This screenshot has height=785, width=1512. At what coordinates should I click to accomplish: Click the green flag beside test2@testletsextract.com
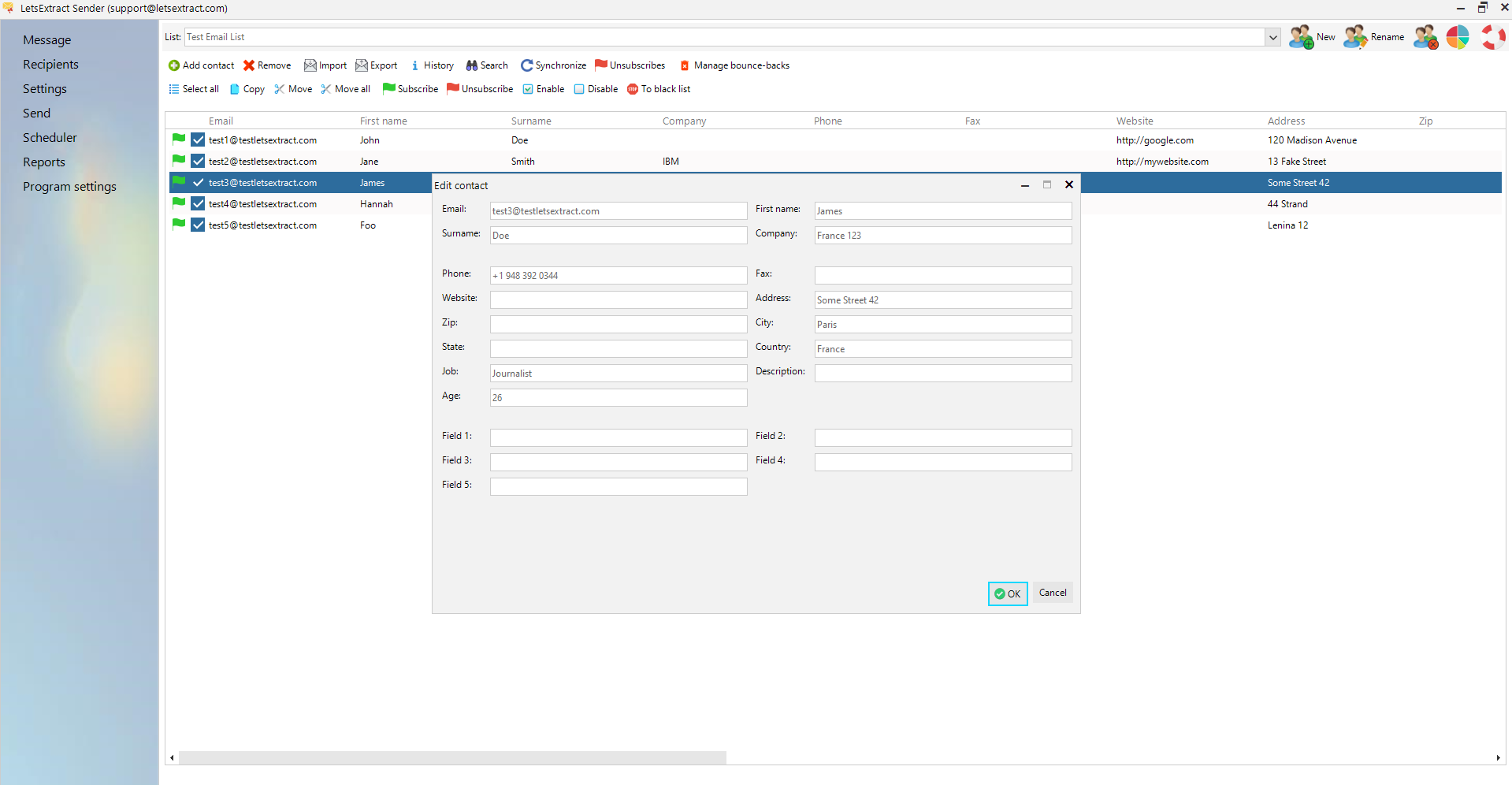click(177, 160)
